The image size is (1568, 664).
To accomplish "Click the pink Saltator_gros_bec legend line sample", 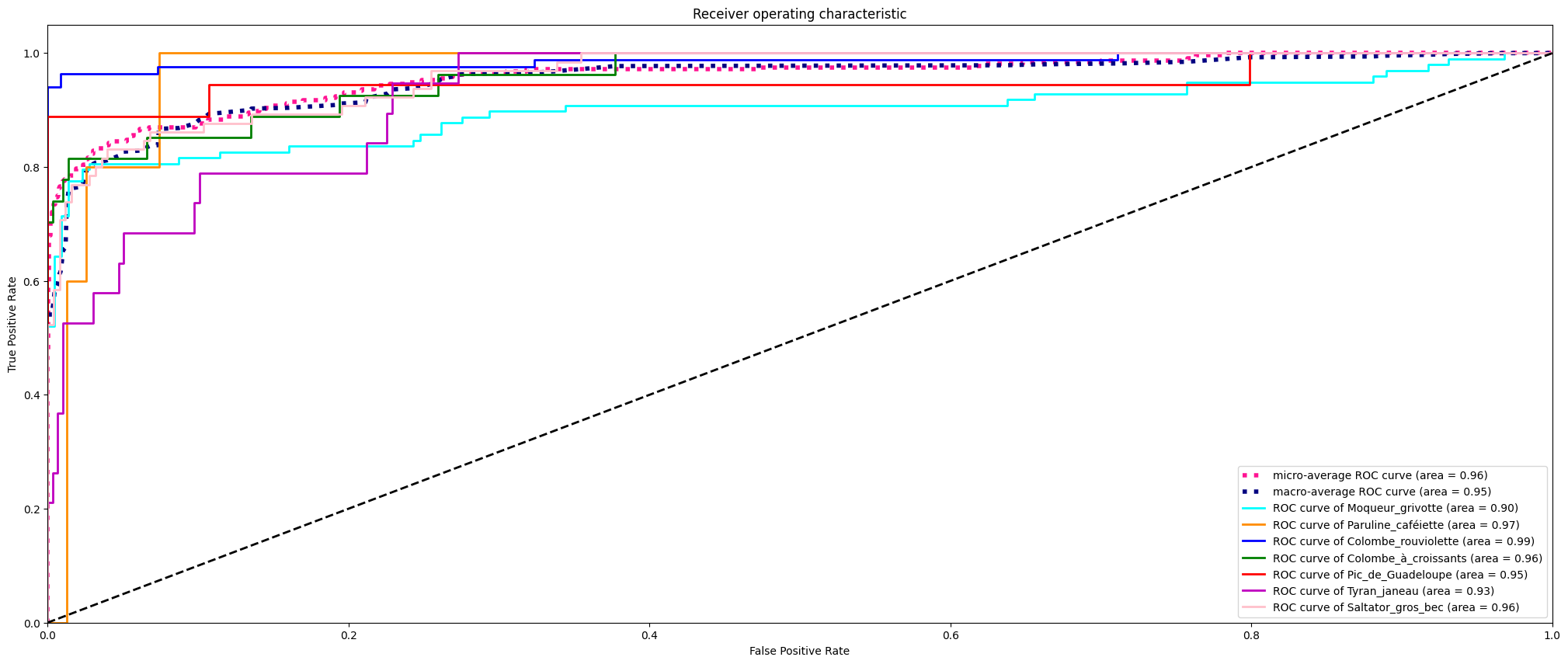I will (1253, 608).
